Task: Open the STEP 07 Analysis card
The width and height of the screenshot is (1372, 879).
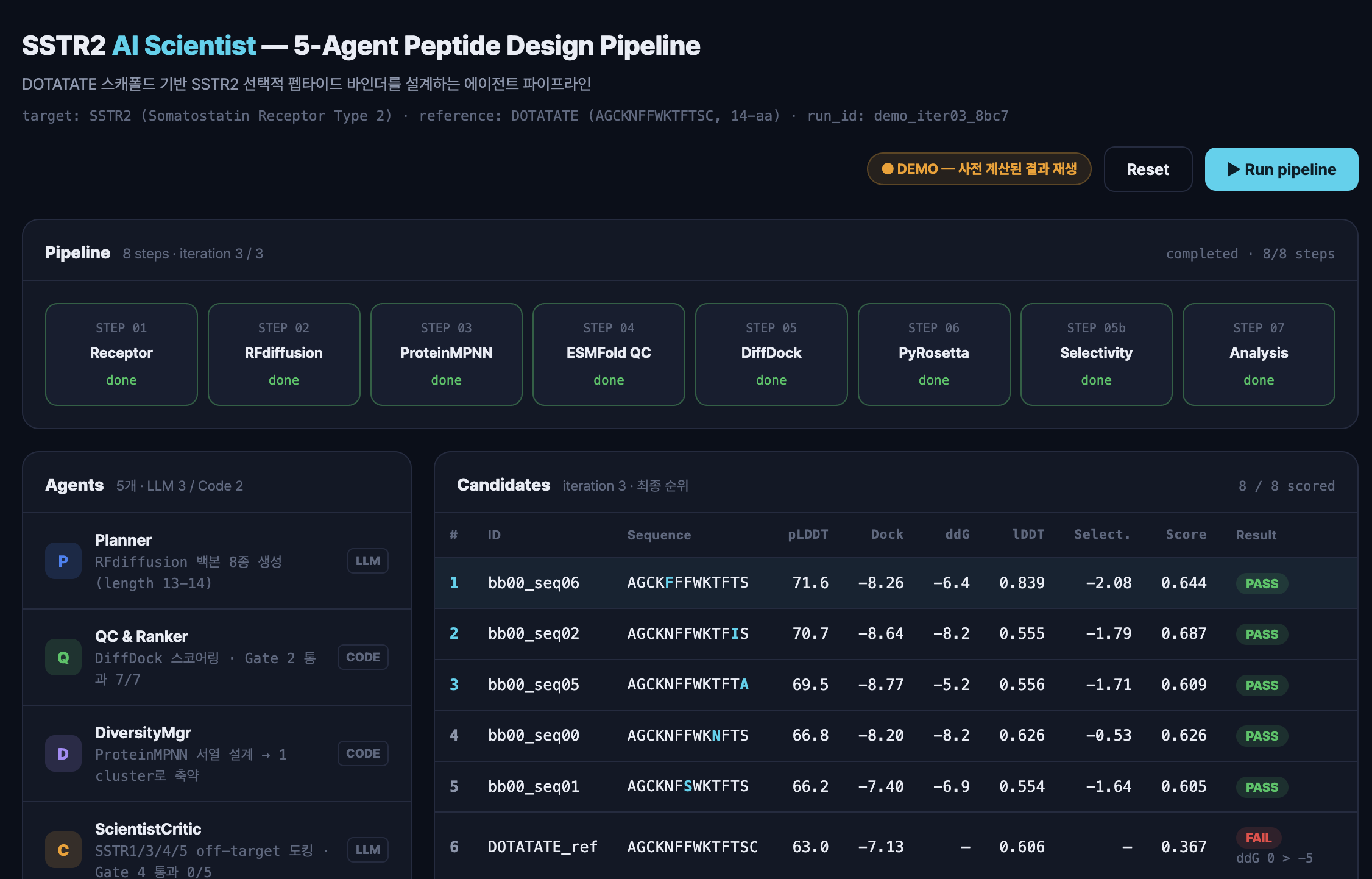Action: [1259, 354]
